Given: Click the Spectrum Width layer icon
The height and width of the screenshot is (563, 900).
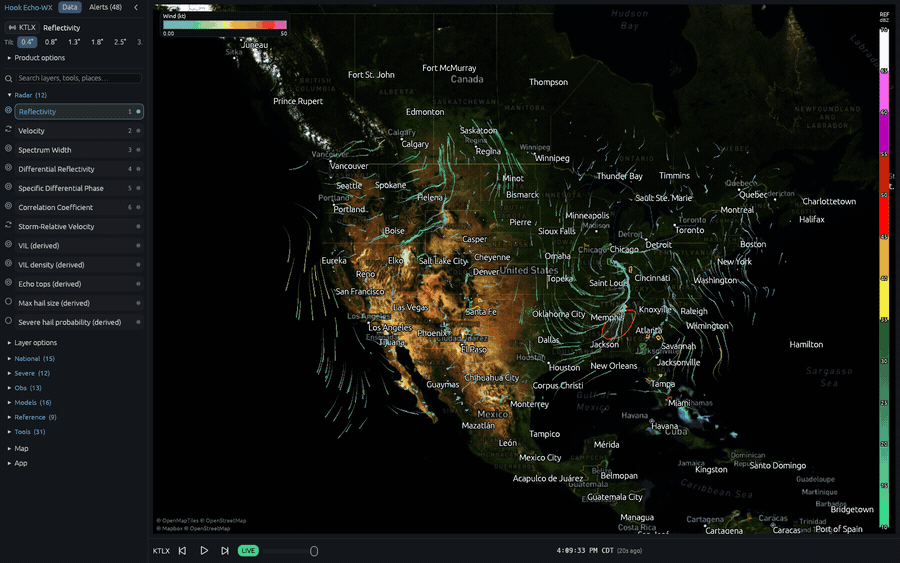Looking at the screenshot, I should pyautogui.click(x=8, y=149).
